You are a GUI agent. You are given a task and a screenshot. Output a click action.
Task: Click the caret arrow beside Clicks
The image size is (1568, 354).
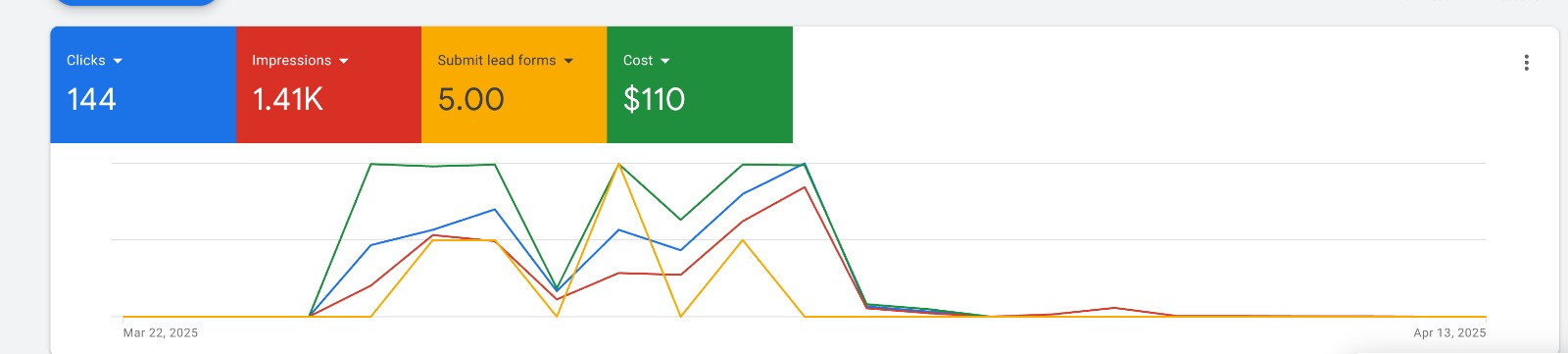[x=118, y=61]
